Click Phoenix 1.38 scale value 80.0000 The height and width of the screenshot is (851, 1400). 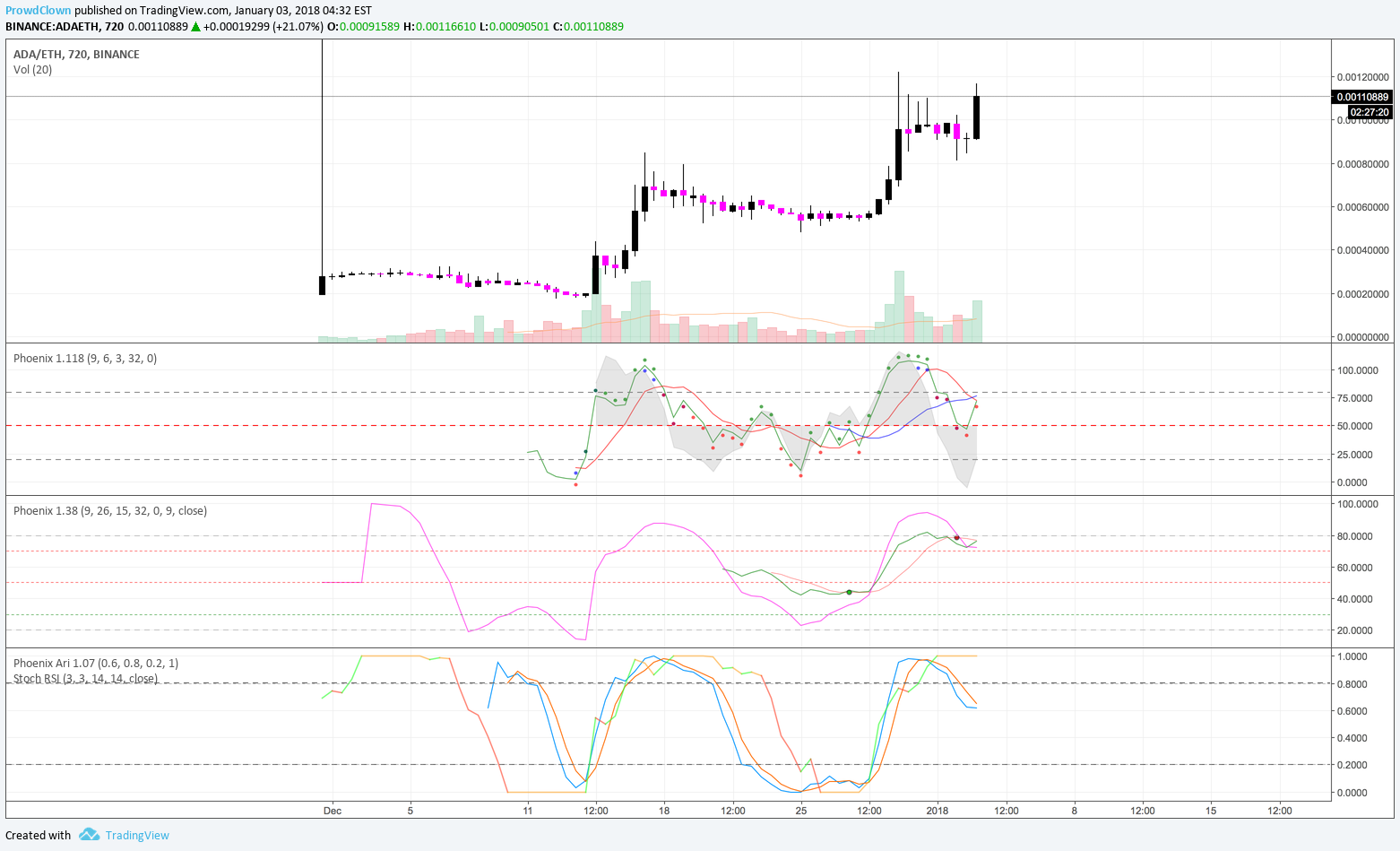click(x=1357, y=536)
